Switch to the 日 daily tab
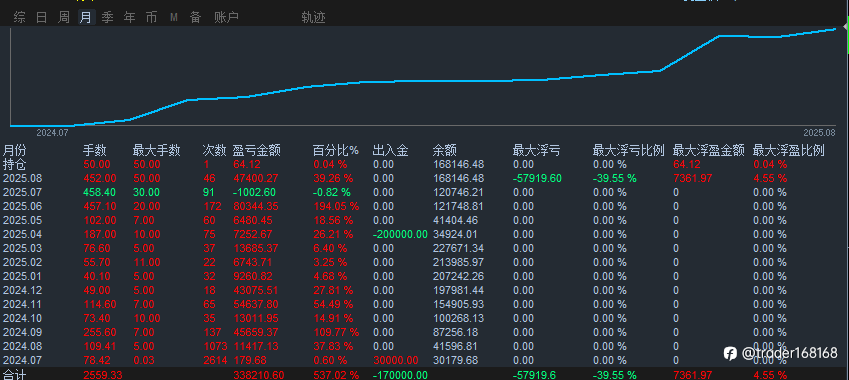849x380 pixels. [42, 17]
